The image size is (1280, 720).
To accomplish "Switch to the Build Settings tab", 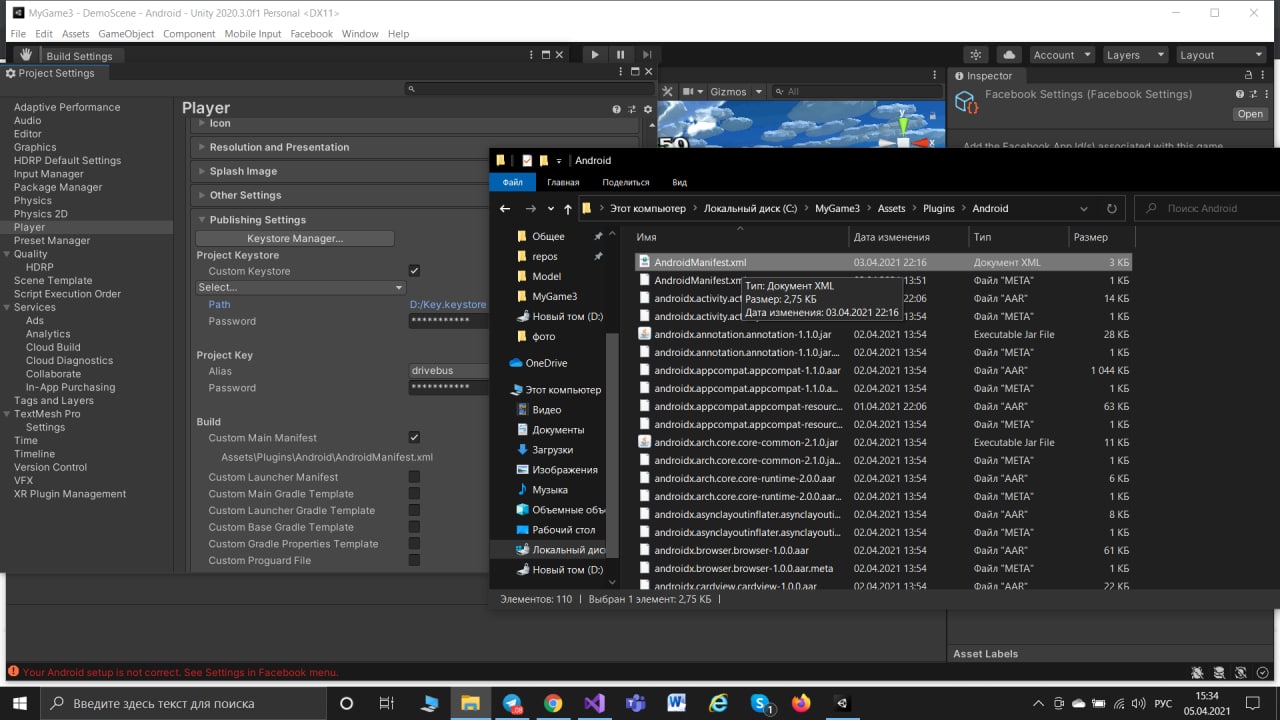I will [79, 56].
